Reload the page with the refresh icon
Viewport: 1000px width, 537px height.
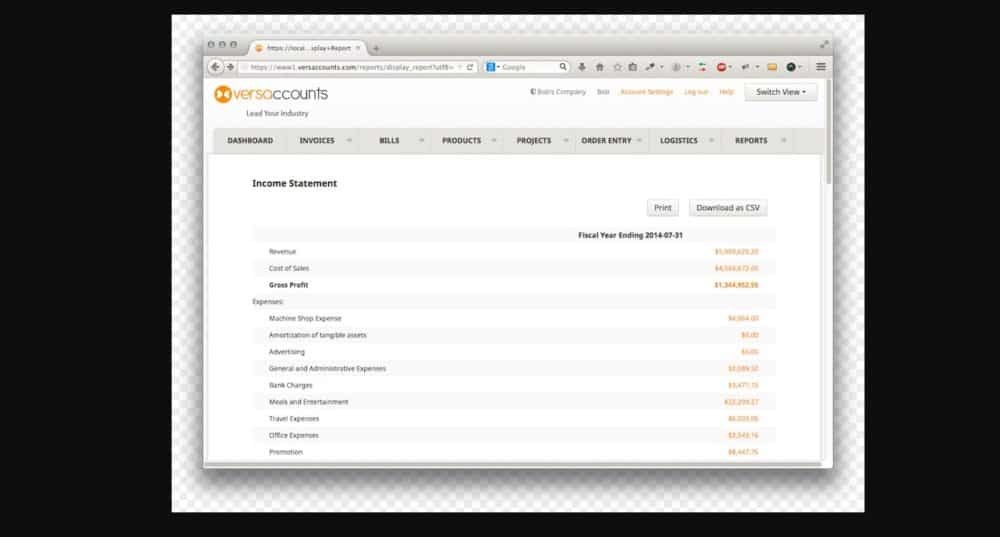[470, 67]
